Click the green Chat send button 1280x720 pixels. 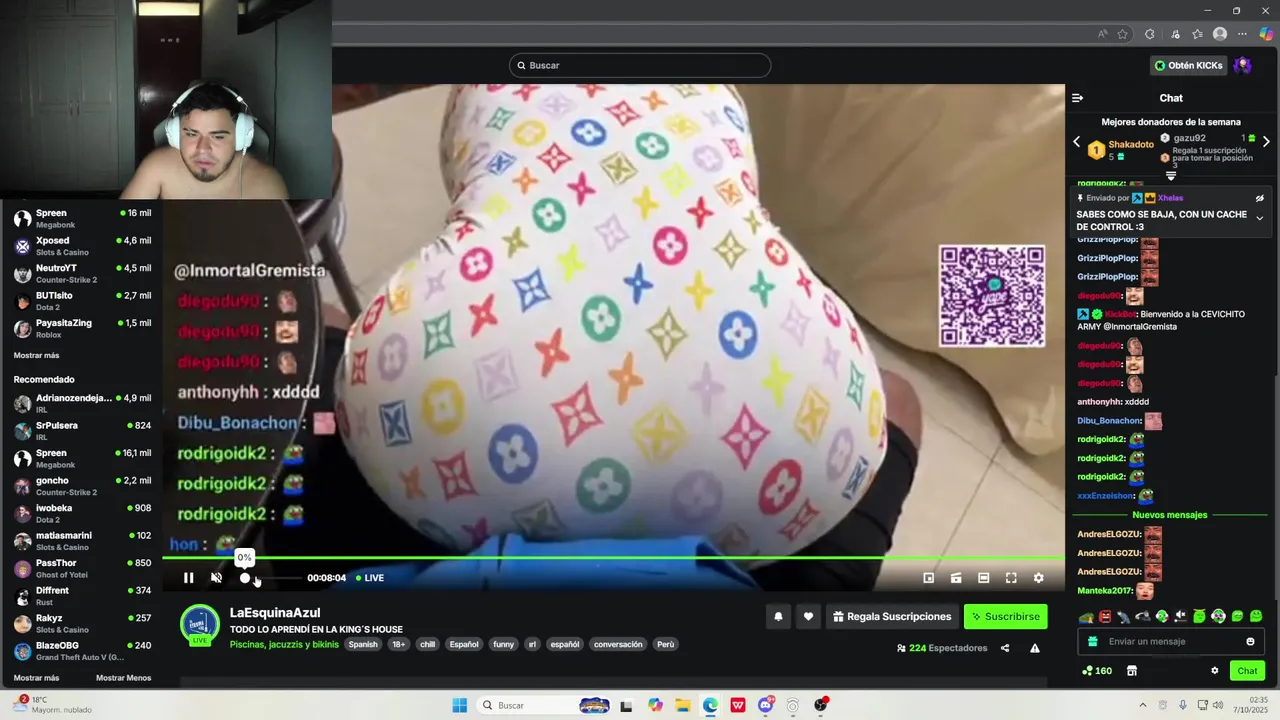point(1247,671)
